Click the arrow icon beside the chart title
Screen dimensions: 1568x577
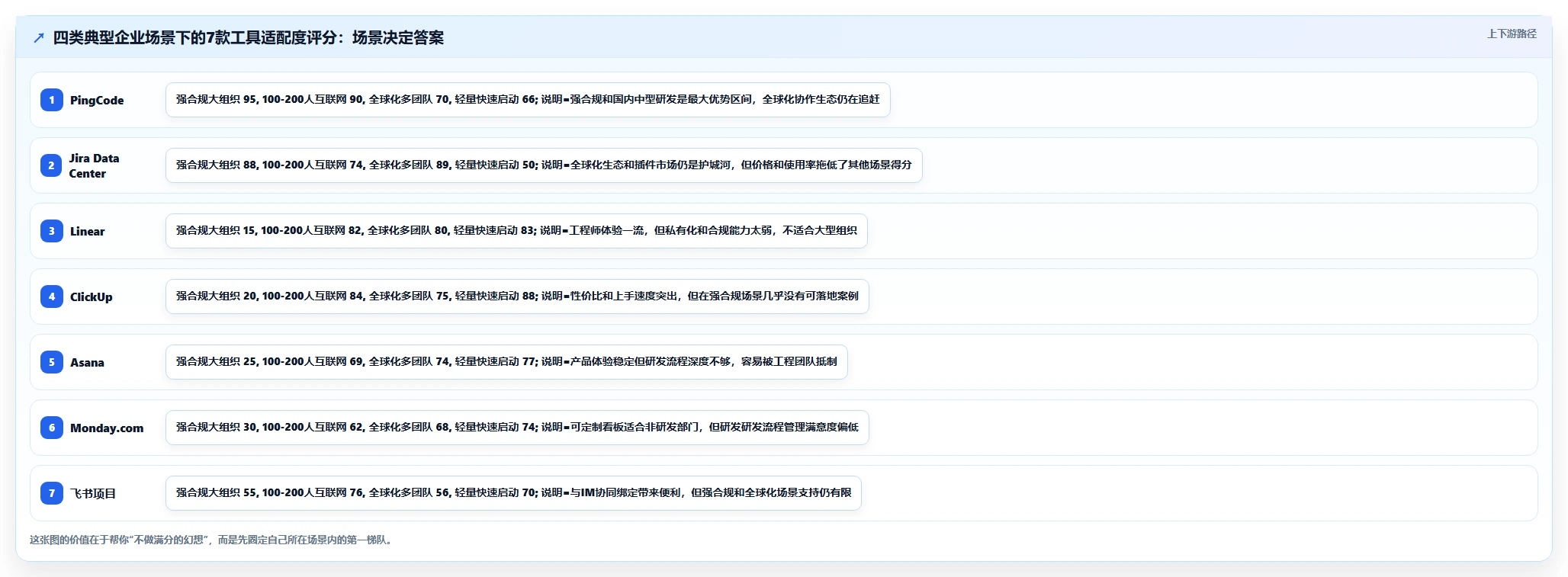pyautogui.click(x=39, y=38)
